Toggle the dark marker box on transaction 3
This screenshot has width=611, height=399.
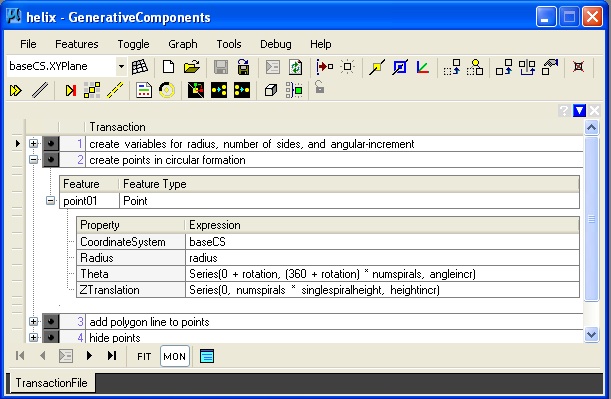point(51,321)
